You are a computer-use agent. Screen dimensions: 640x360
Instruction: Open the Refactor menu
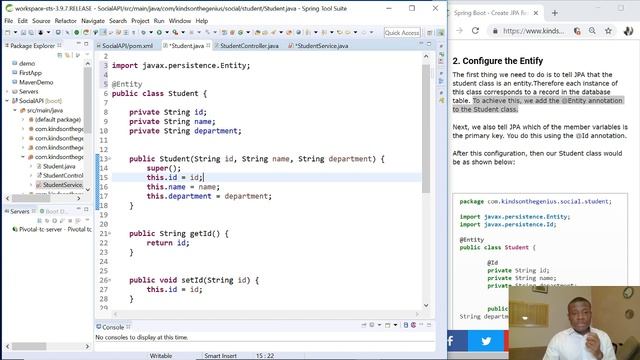[66, 21]
